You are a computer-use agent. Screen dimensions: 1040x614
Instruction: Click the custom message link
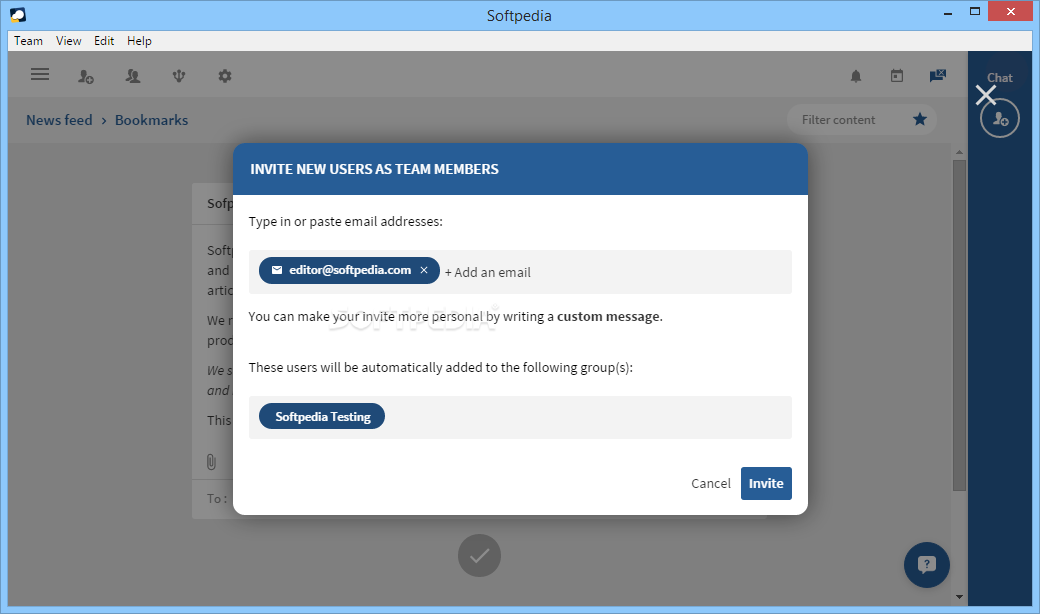click(610, 316)
